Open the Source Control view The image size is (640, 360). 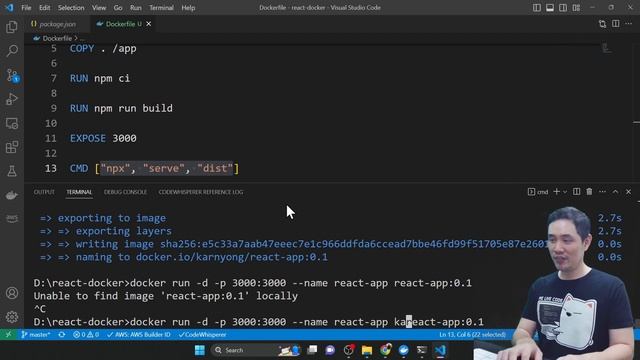point(12,76)
